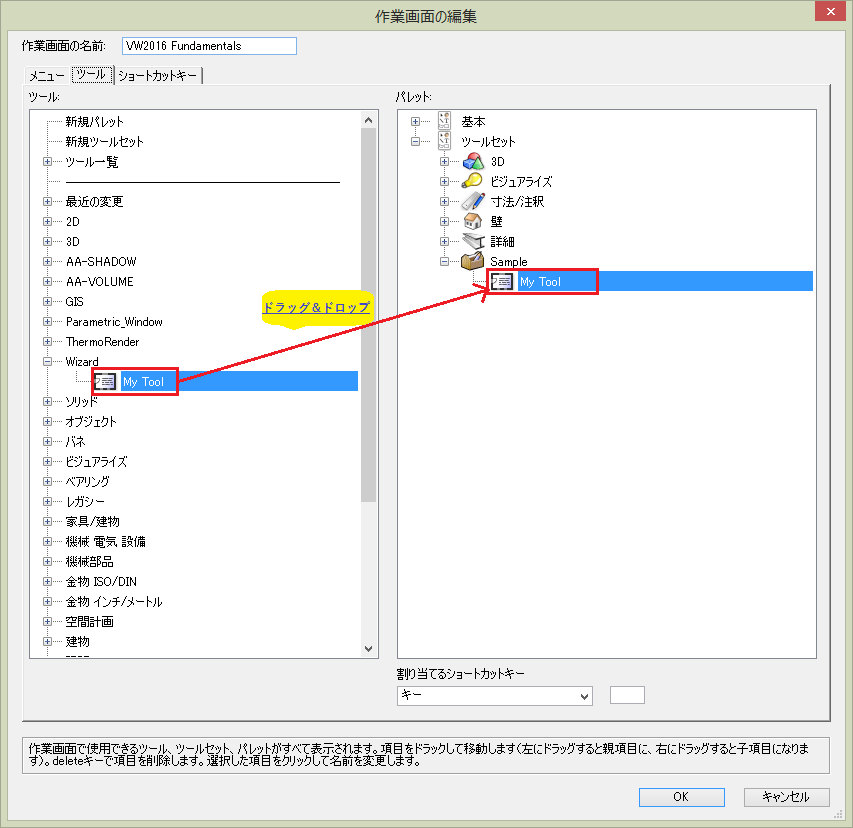Screen dimensions: 853x828
Task: Select the バネ category
Action: pos(76,441)
